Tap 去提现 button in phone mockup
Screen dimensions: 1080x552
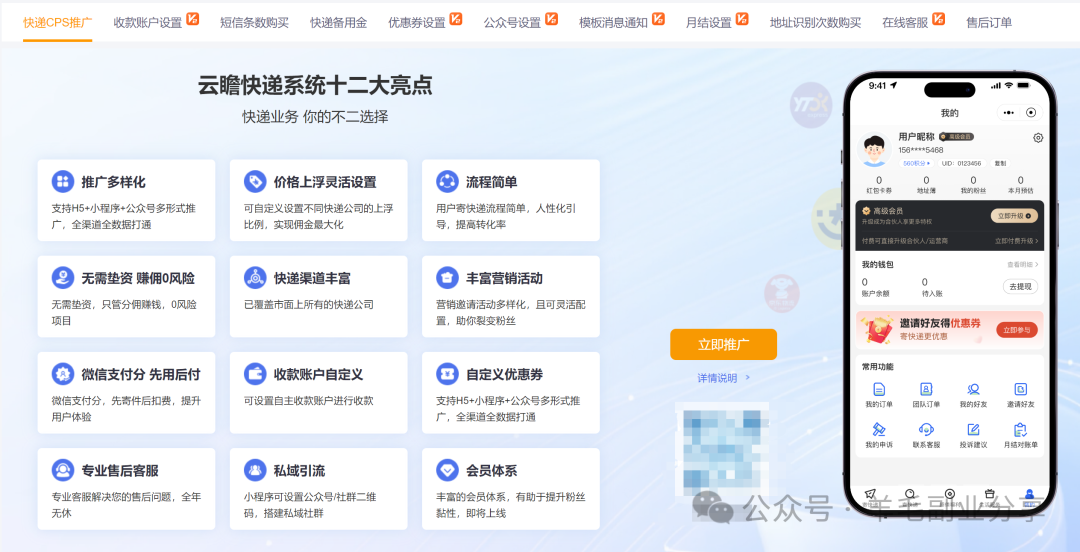[1020, 287]
